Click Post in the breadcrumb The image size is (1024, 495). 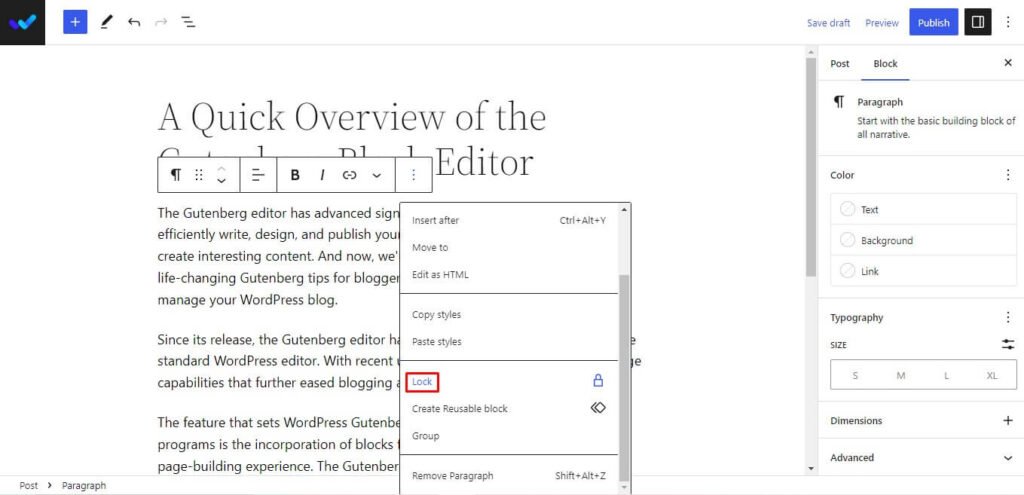click(28, 485)
